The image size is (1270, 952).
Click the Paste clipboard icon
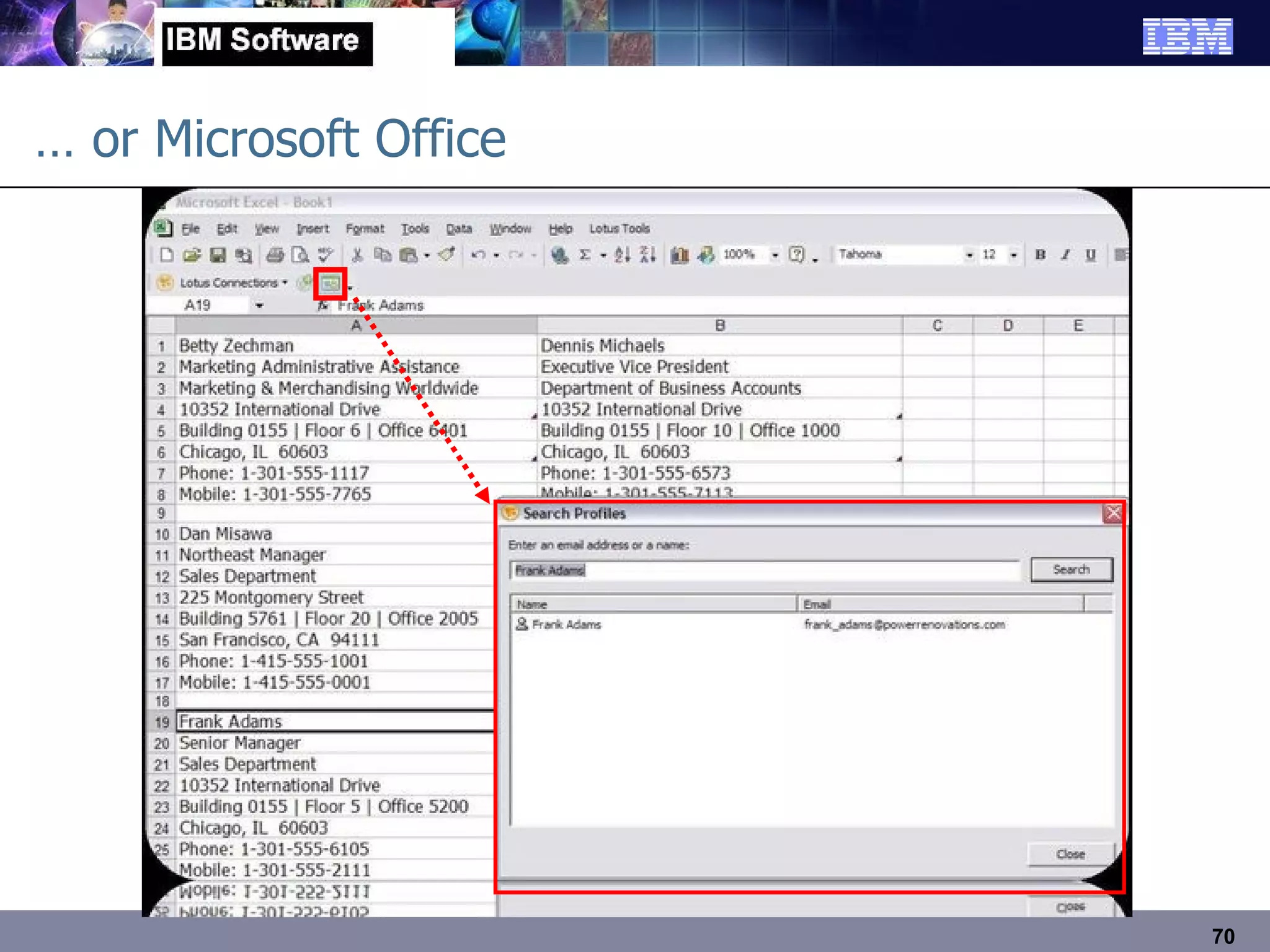[409, 255]
